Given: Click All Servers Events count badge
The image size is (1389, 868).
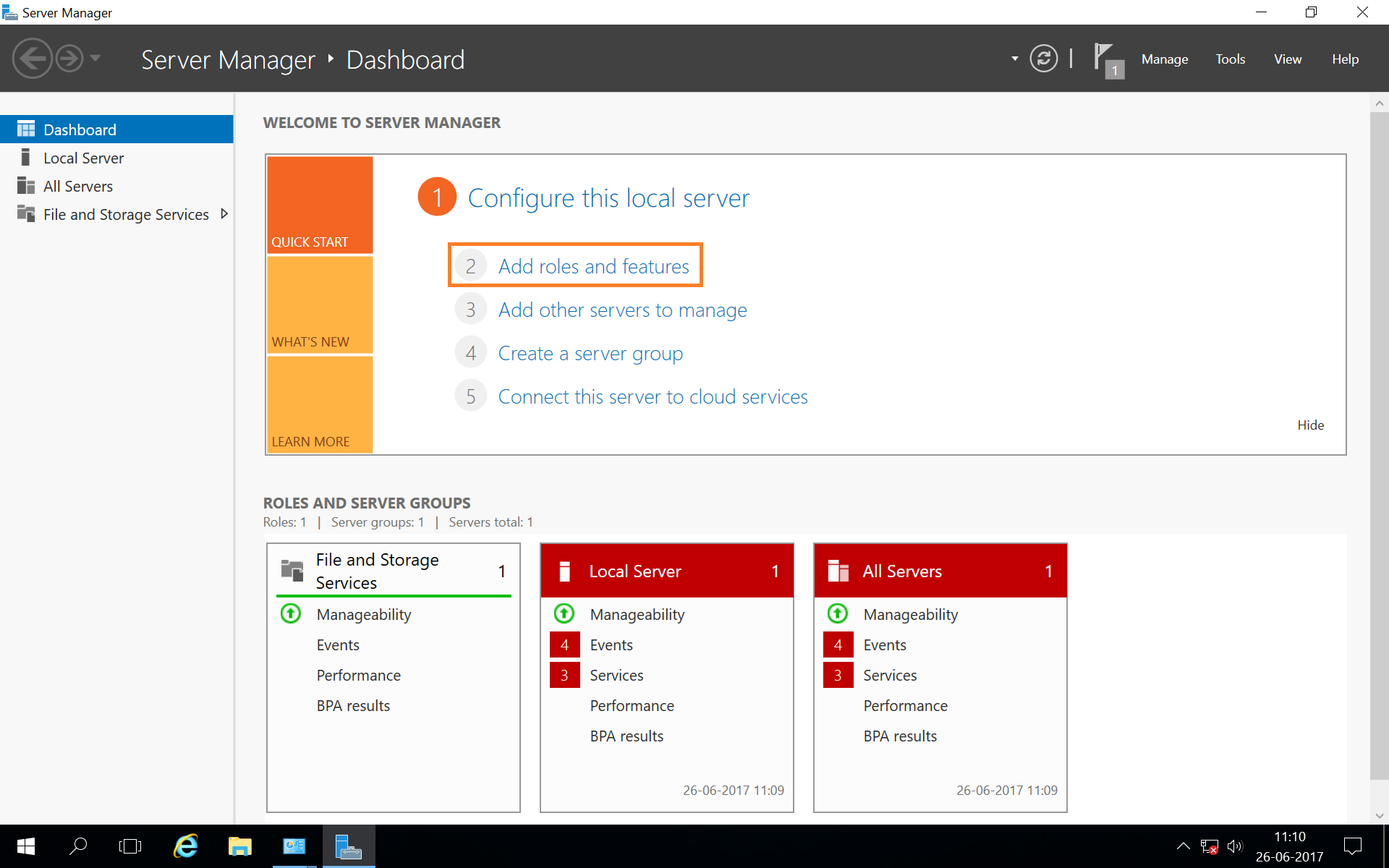Looking at the screenshot, I should tap(838, 644).
